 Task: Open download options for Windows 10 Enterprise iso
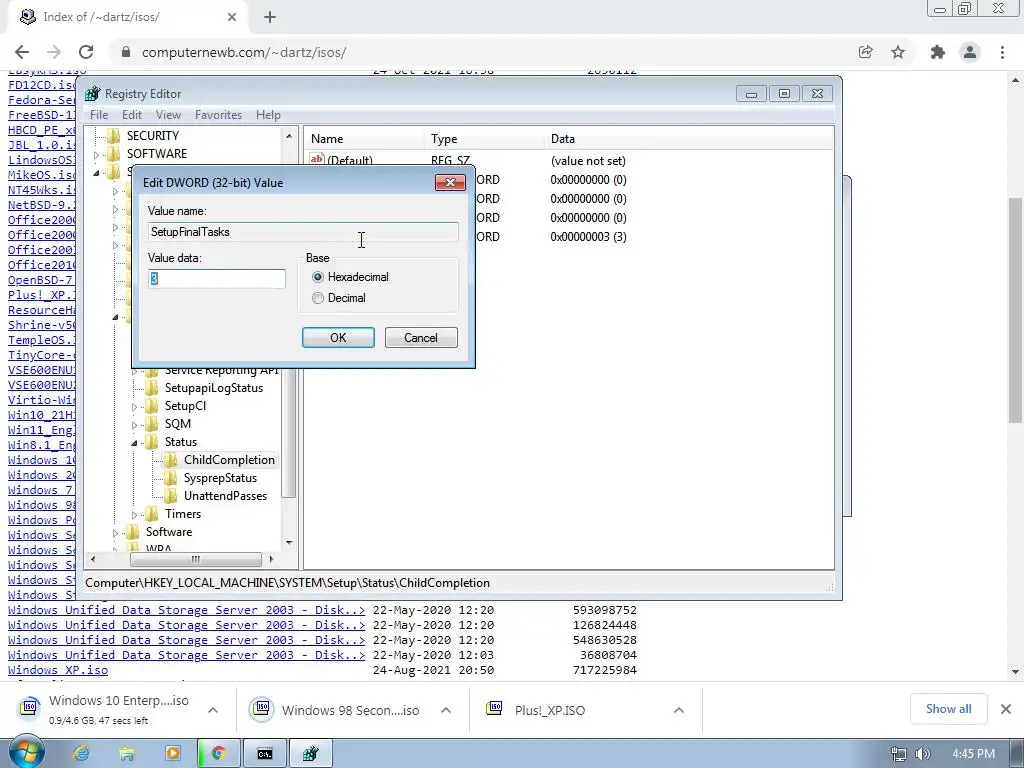click(212, 710)
